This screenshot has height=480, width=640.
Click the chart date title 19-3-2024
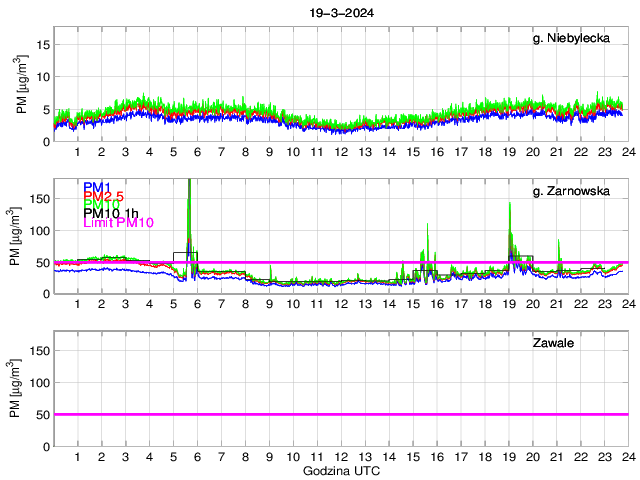340,12
